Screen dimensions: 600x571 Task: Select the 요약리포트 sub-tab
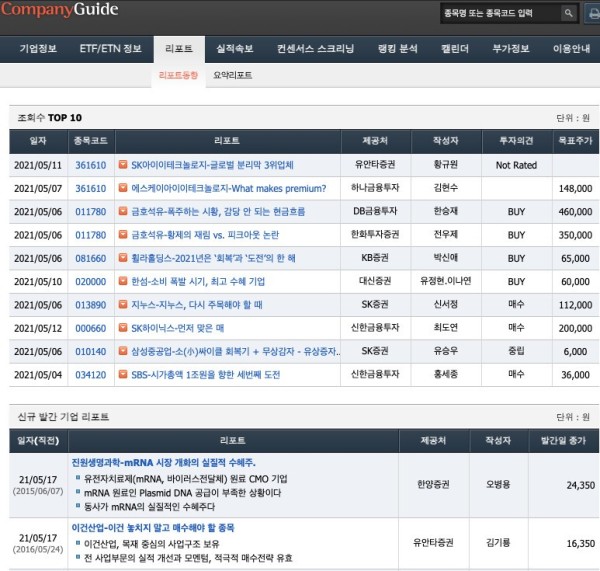point(232,75)
